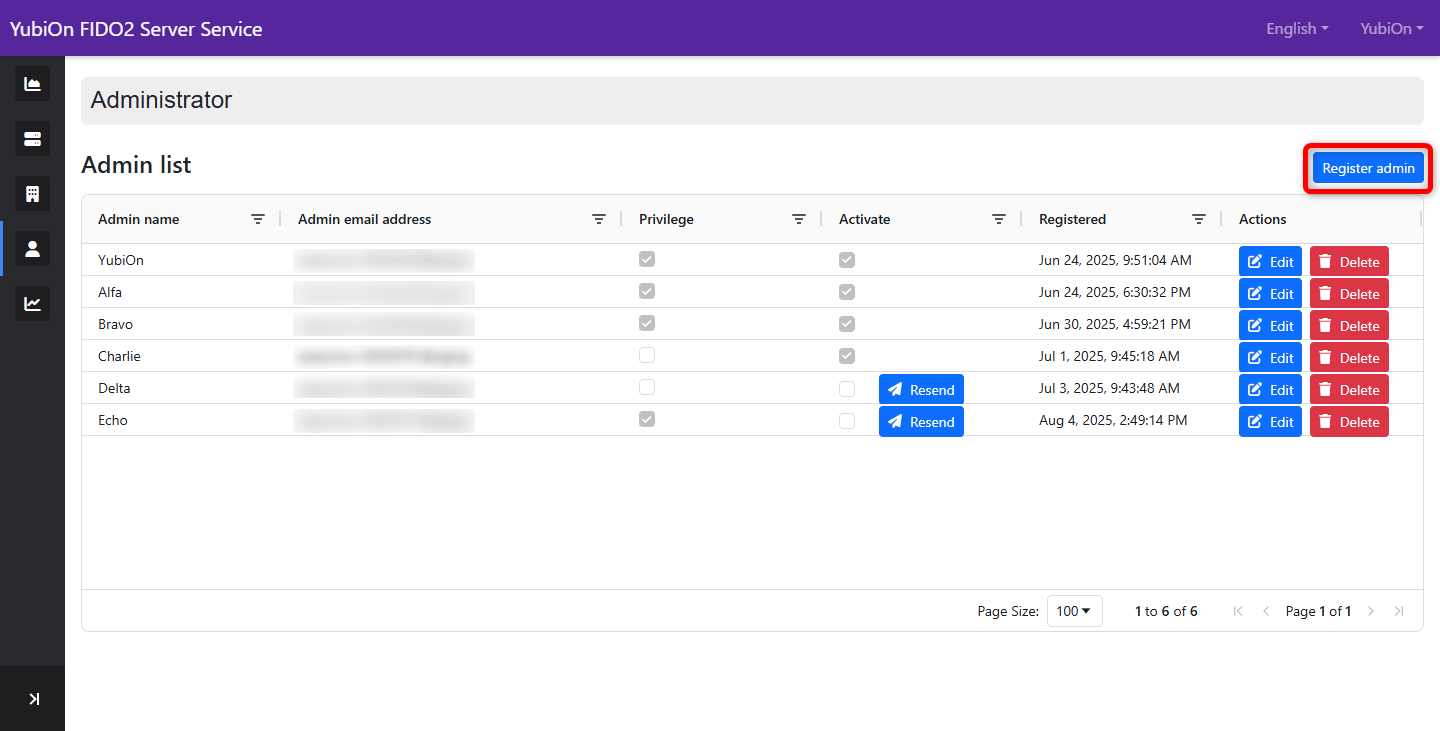The image size is (1440, 731).
Task: Delete the Charlie admin
Action: (1349, 358)
